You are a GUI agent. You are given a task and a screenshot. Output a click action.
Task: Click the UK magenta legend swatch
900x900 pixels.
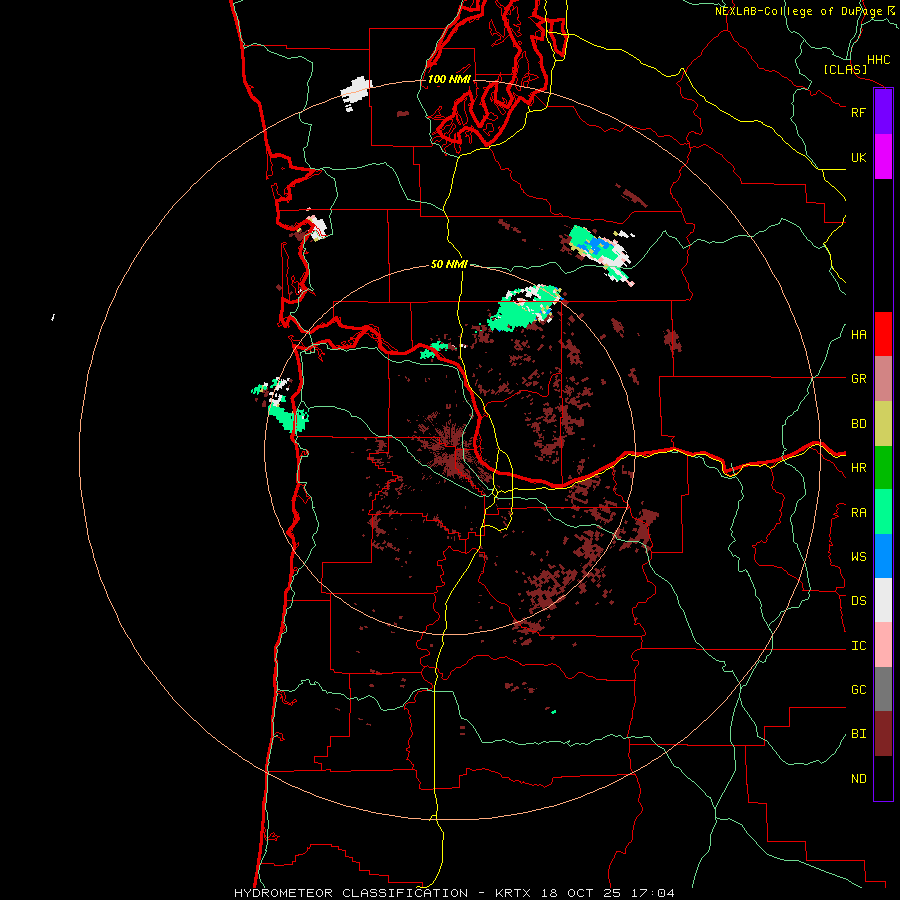[x=883, y=157]
